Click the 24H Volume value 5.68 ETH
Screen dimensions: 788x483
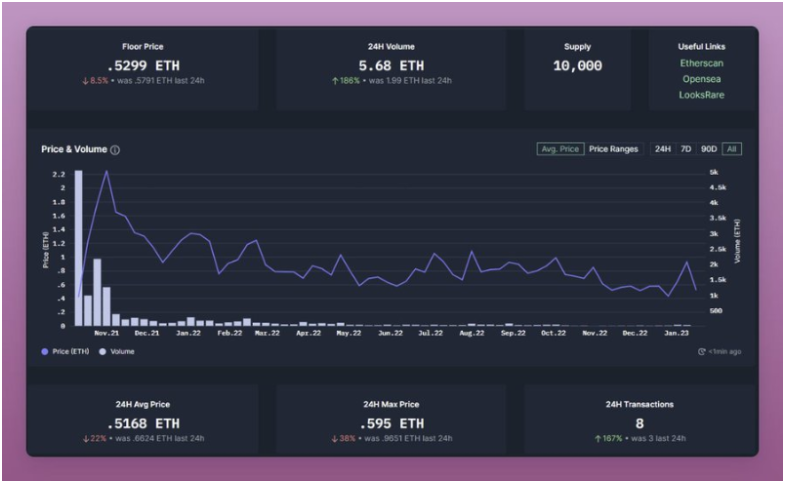pos(391,66)
